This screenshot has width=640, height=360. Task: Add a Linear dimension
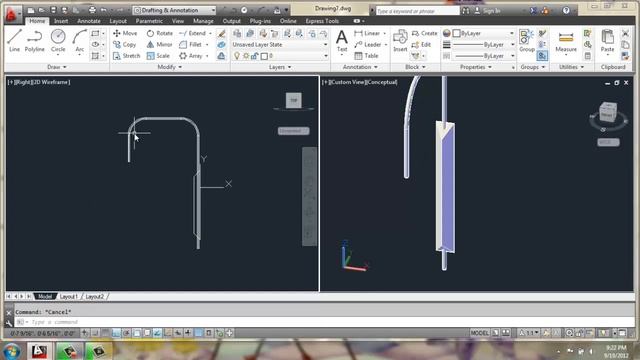point(367,33)
